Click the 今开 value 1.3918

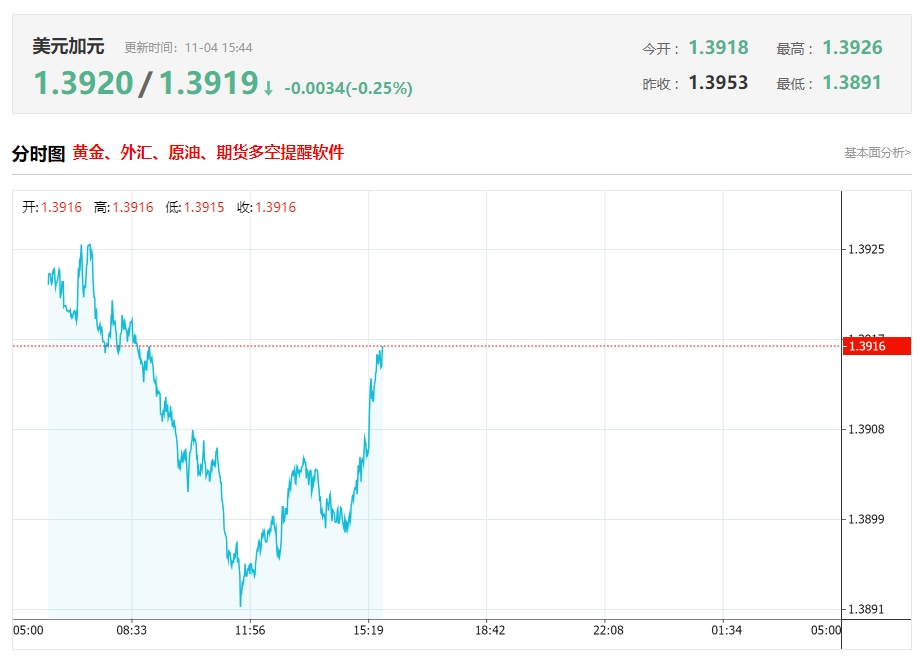[718, 48]
